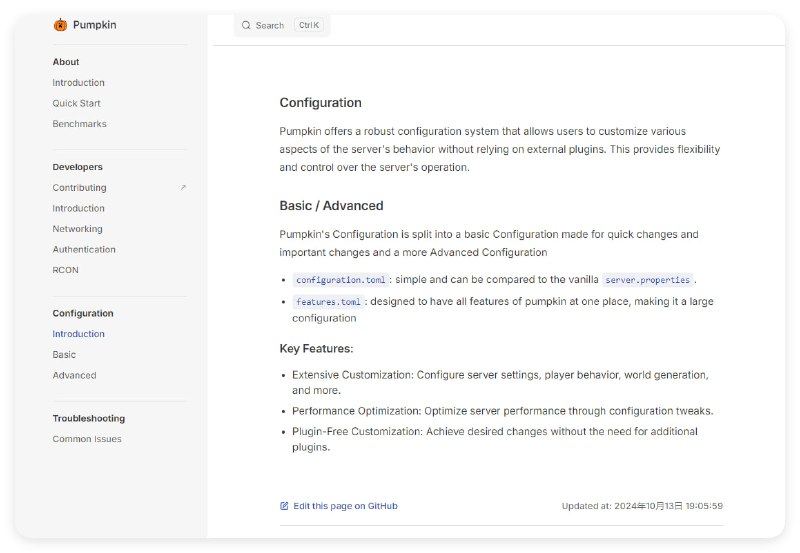The height and width of the screenshot is (553, 800).
Task: Select RCON in the sidebar
Action: (x=65, y=270)
